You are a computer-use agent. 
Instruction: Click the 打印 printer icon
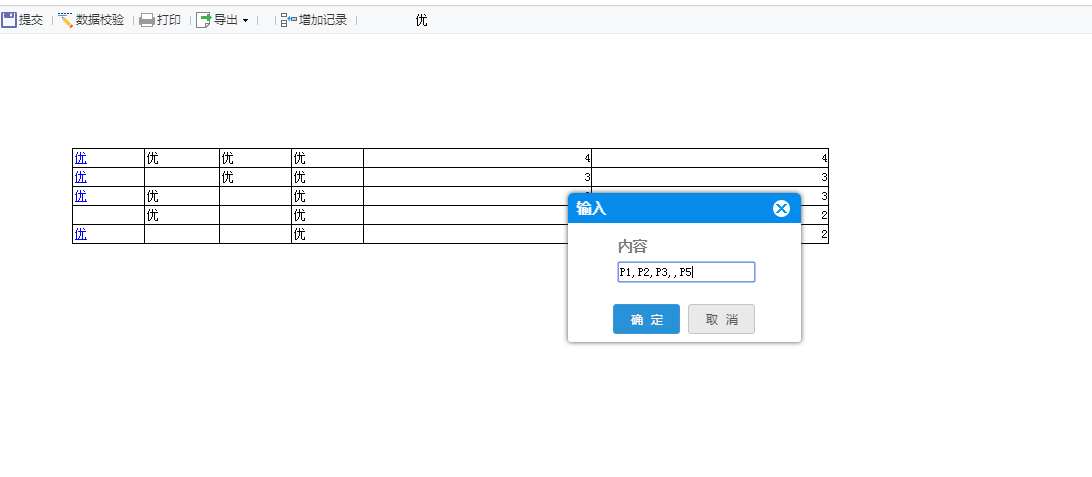(147, 20)
